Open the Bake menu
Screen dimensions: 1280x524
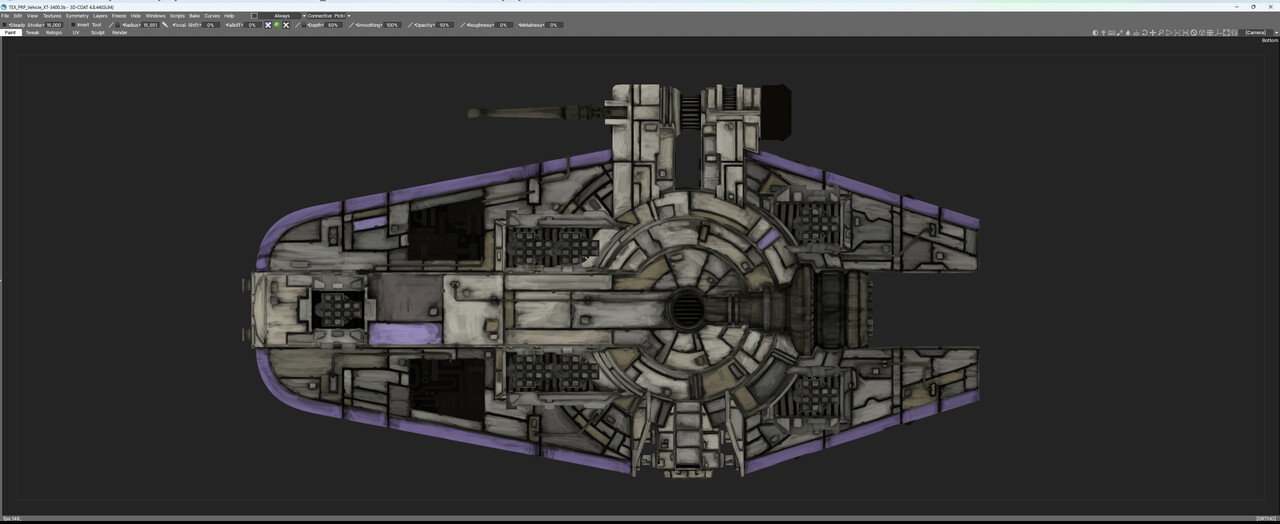pos(194,16)
